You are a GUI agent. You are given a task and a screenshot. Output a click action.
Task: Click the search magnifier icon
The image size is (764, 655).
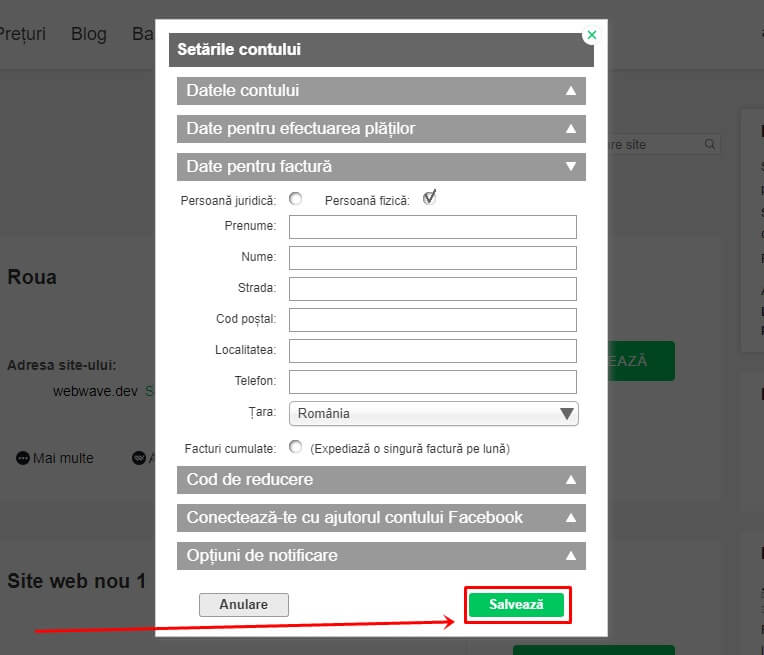point(710,144)
